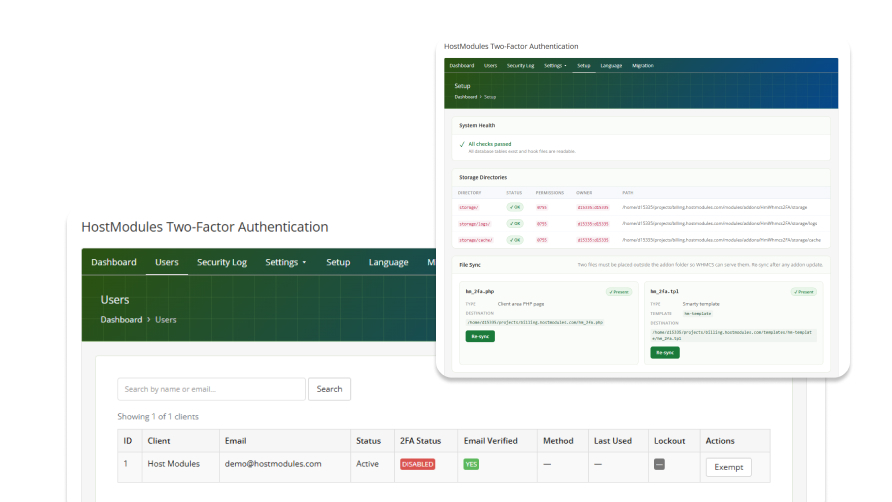892x502 pixels.
Task: Select the Migration tab in Setup window
Action: click(x=643, y=65)
